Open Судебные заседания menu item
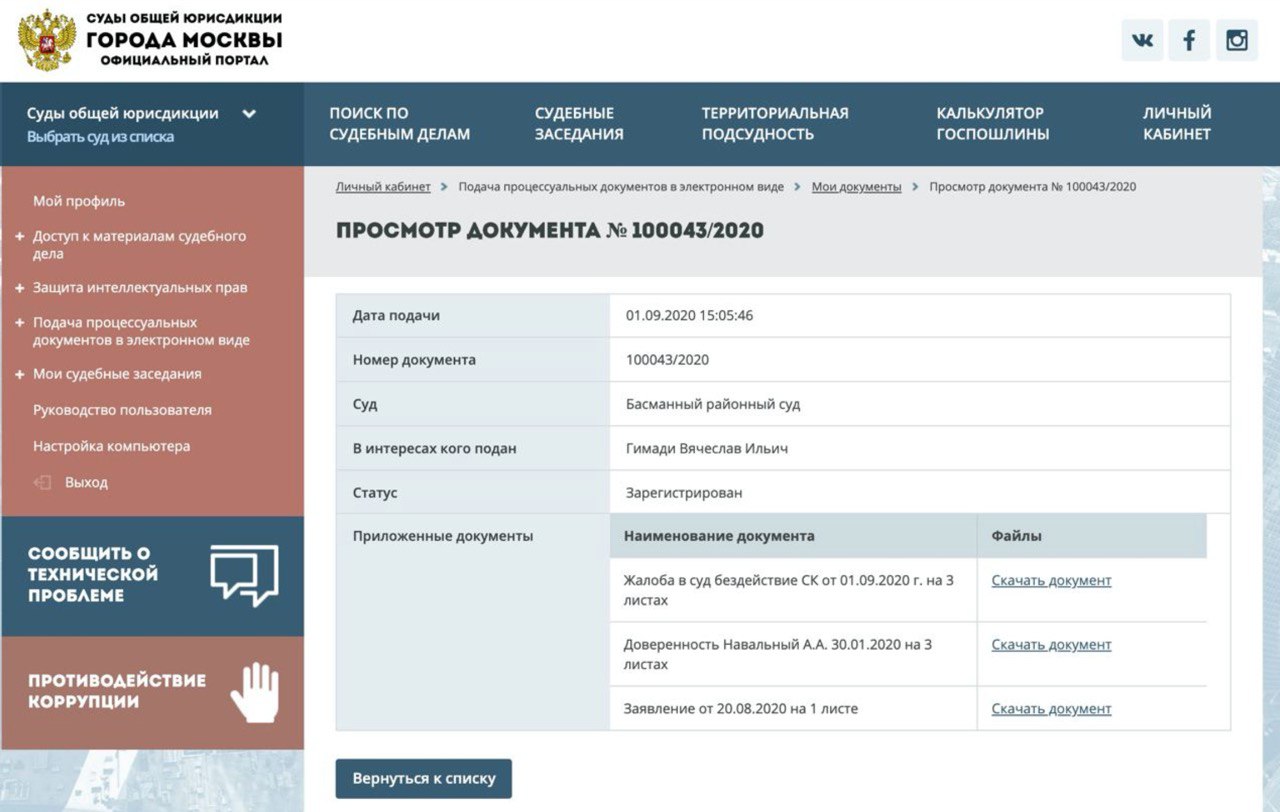Viewport: 1280px width, 812px height. point(579,124)
